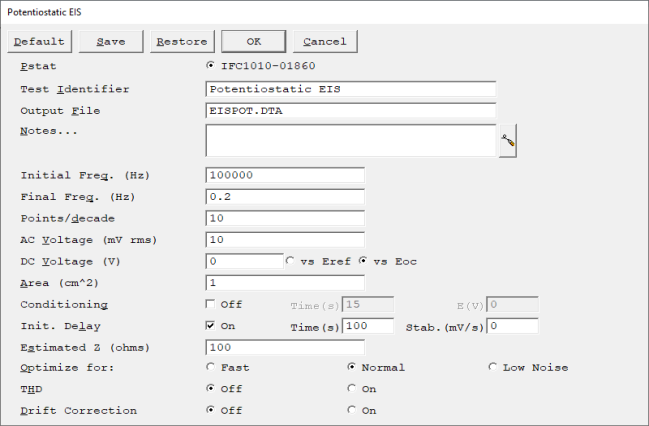Viewport: 649px width, 426px height.
Task: Select the Estimated Z ohms field
Action: pos(285,347)
